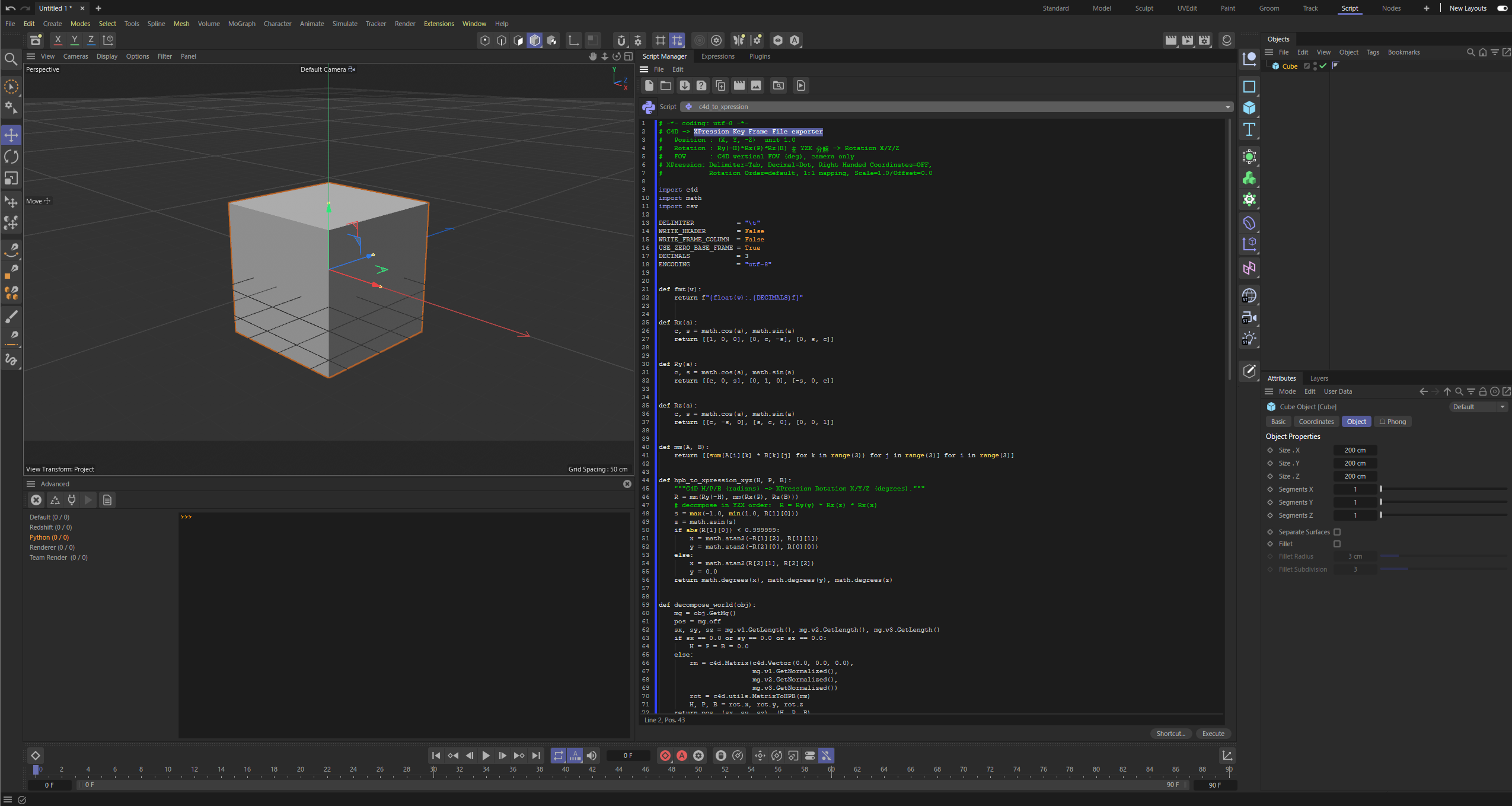Image resolution: width=1512 pixels, height=806 pixels.
Task: Add a Text spline object from the palette
Action: [1249, 129]
